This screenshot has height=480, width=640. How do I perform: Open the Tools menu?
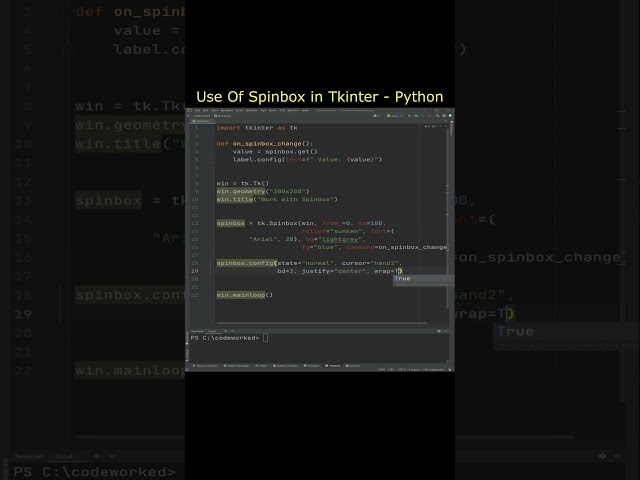coord(272,110)
